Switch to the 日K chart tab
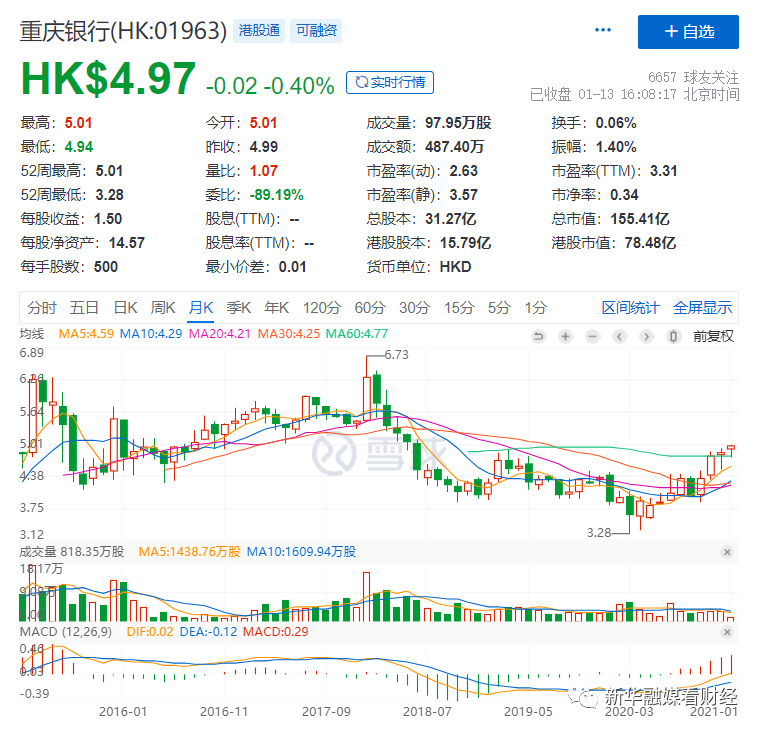The image size is (762, 730). [125, 308]
